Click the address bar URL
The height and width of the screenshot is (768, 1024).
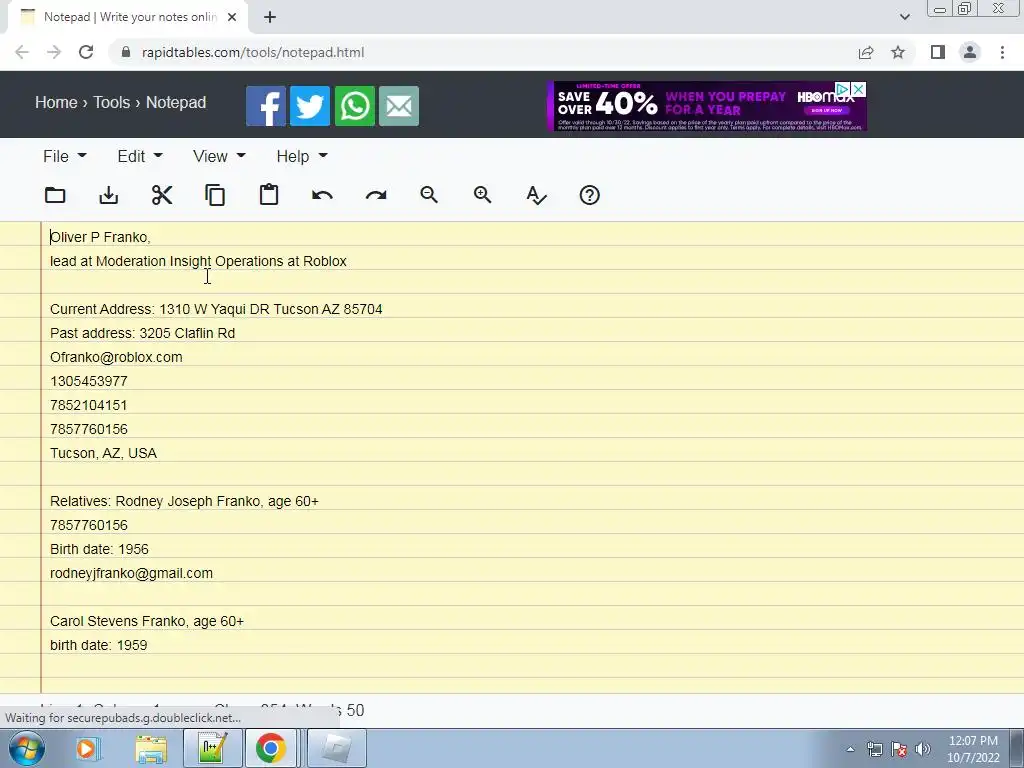pos(253,52)
